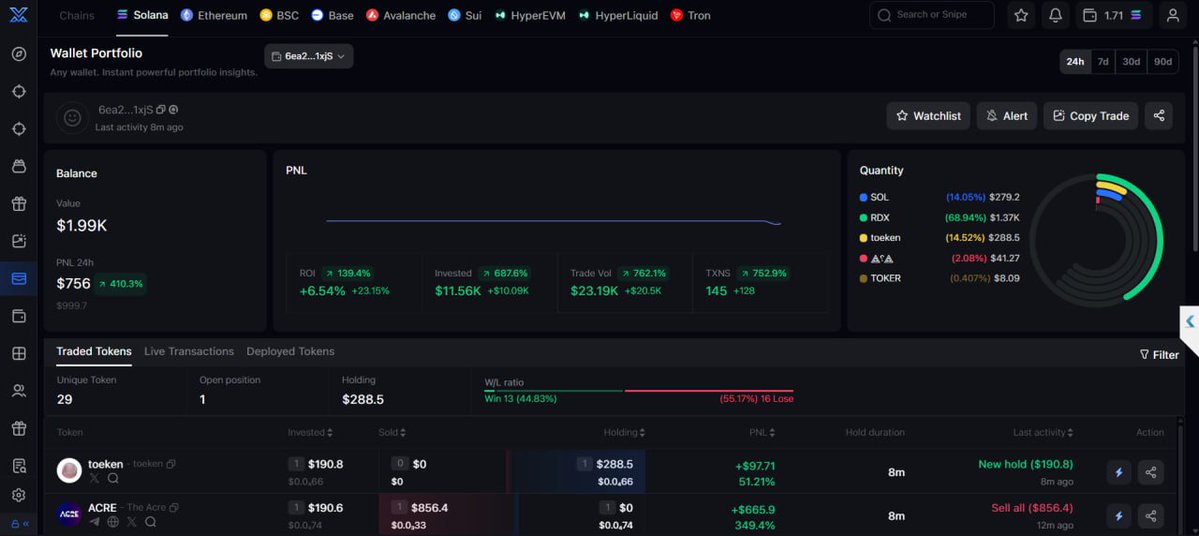Sort table by Holding column
This screenshot has height=536, width=1199.
point(624,433)
